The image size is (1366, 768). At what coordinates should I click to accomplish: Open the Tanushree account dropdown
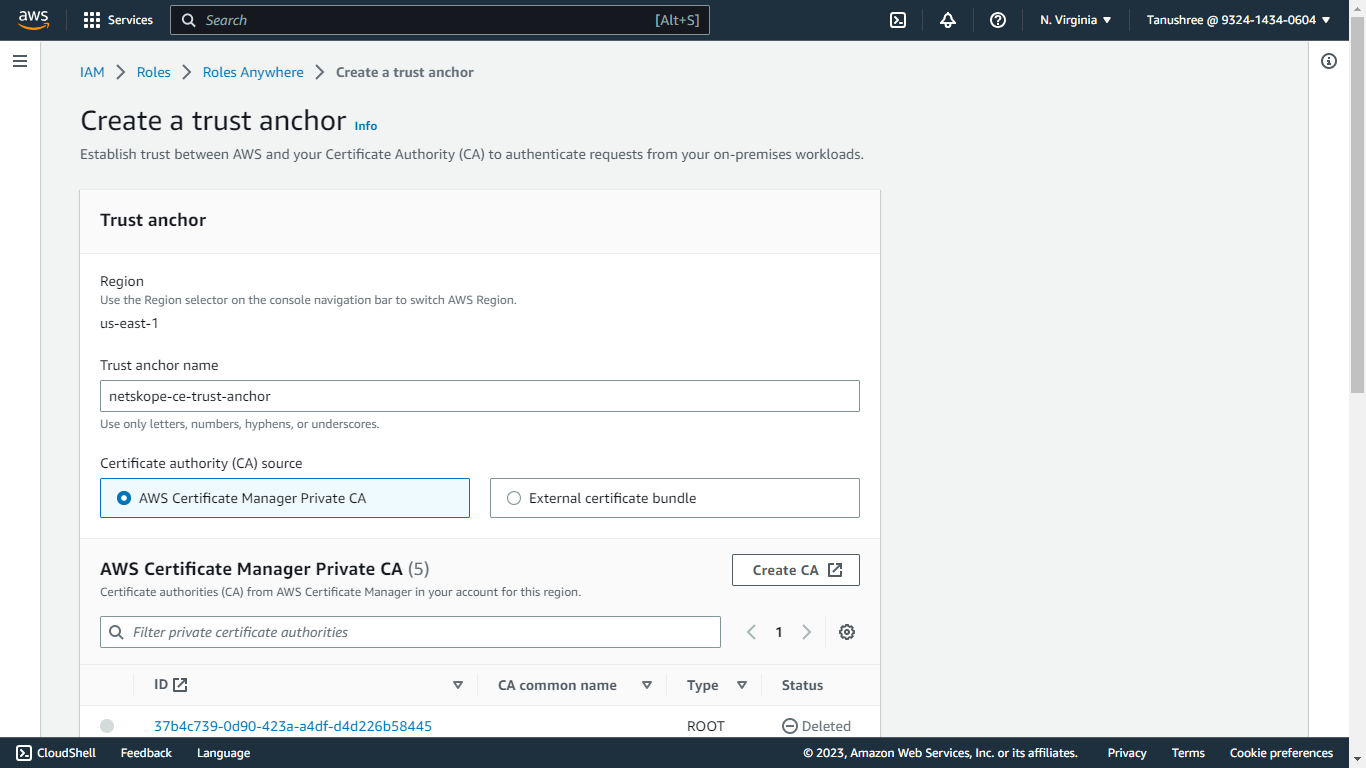click(1239, 20)
